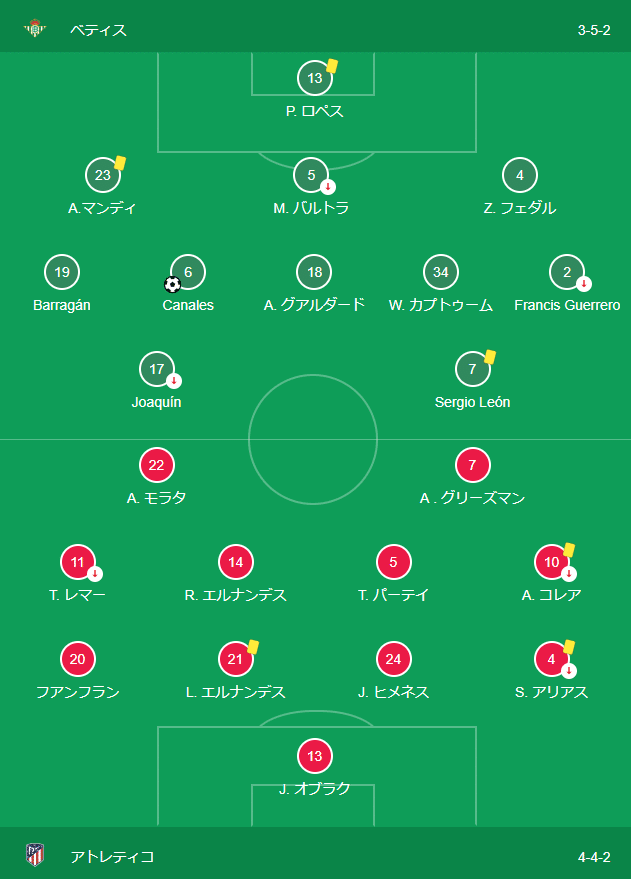This screenshot has height=879, width=631.
Task: Click the 4-4-2 formation label
Action: pos(594,857)
